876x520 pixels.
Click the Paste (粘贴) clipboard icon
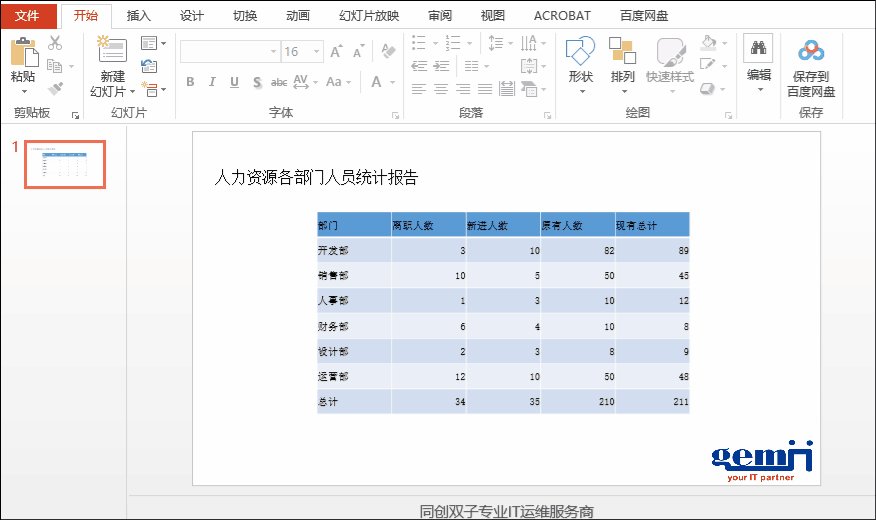pos(23,52)
